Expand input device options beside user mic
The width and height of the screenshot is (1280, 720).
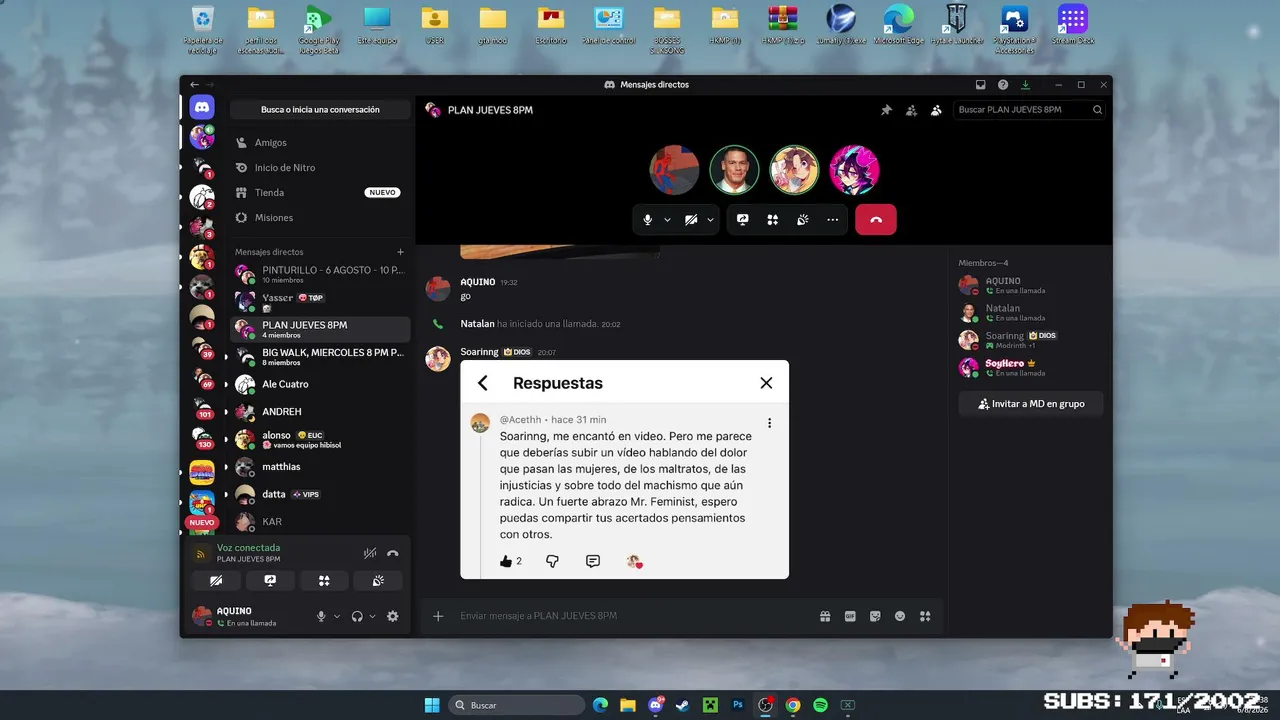point(337,617)
